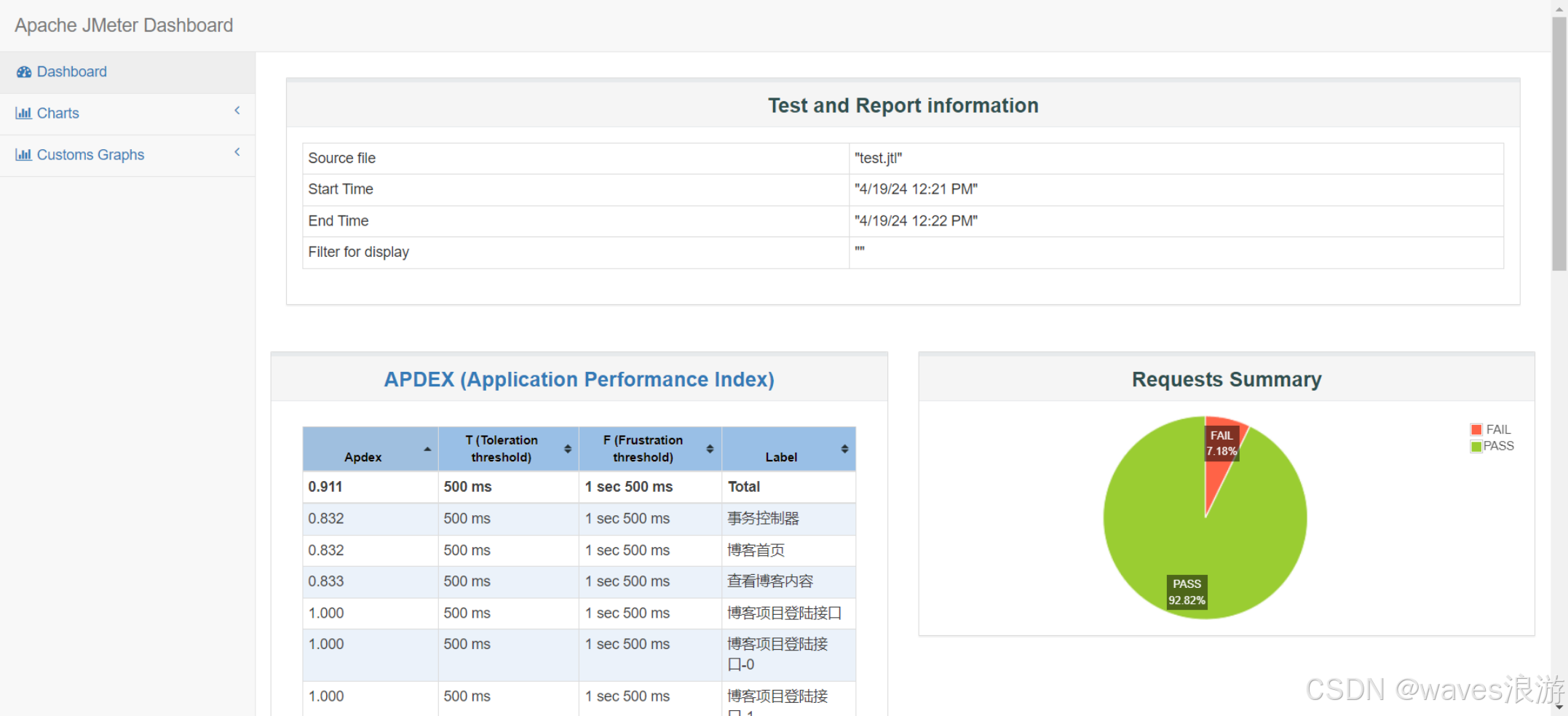Click the FAIL 7.18% chart label
Viewport: 1568px width, 716px height.
click(x=1221, y=443)
